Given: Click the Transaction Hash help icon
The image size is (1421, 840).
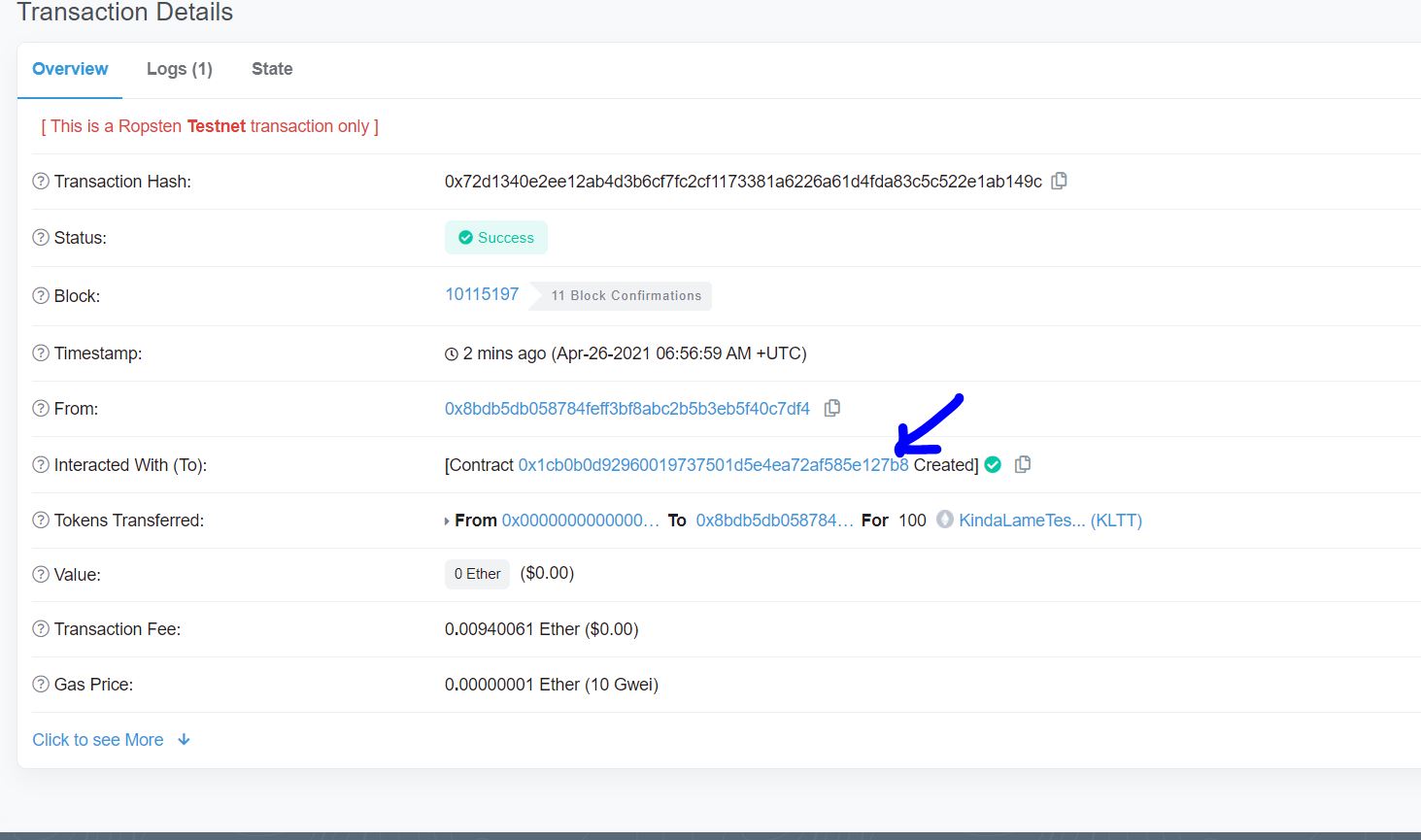Looking at the screenshot, I should click(41, 182).
